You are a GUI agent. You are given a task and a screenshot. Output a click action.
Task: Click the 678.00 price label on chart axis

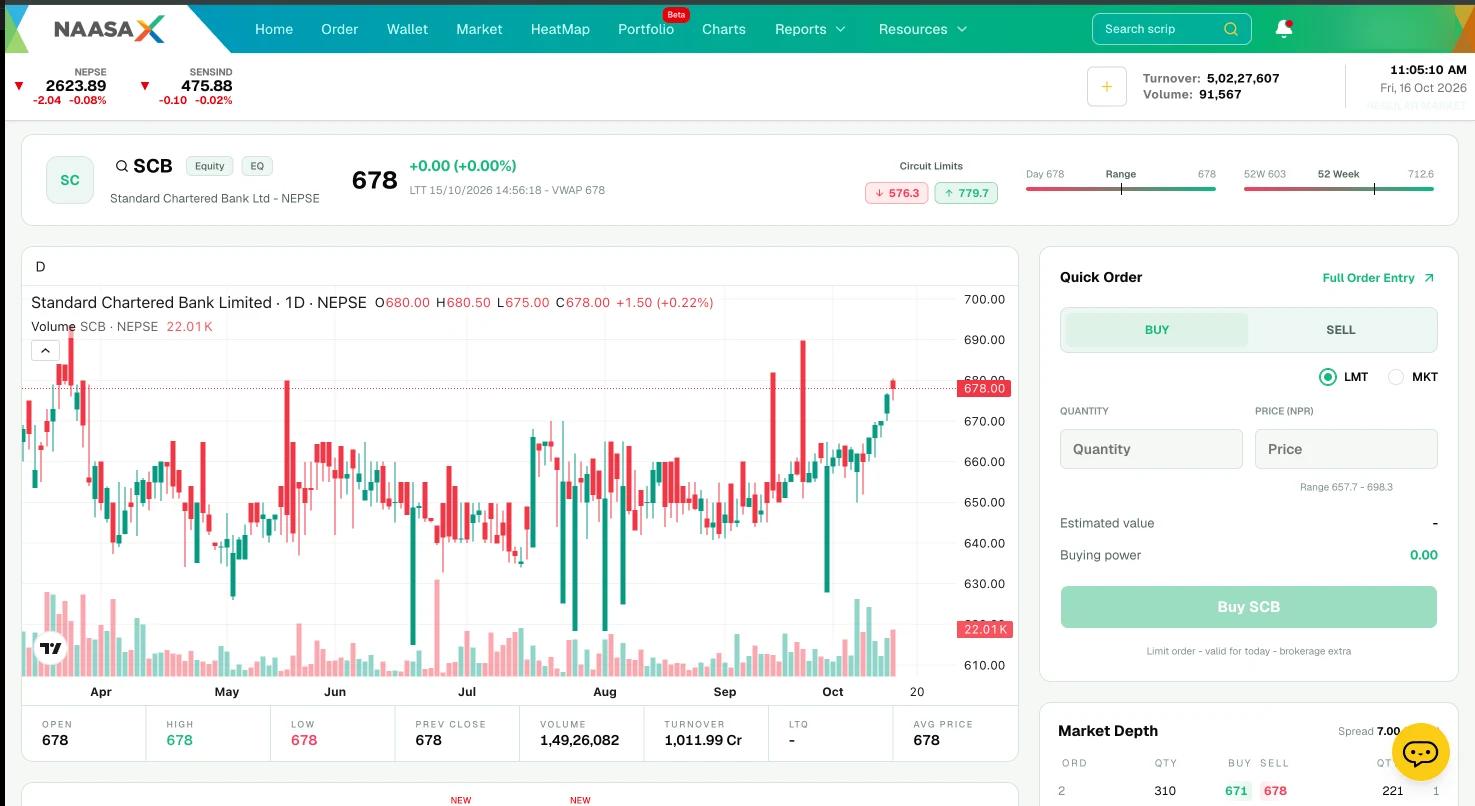(x=984, y=388)
